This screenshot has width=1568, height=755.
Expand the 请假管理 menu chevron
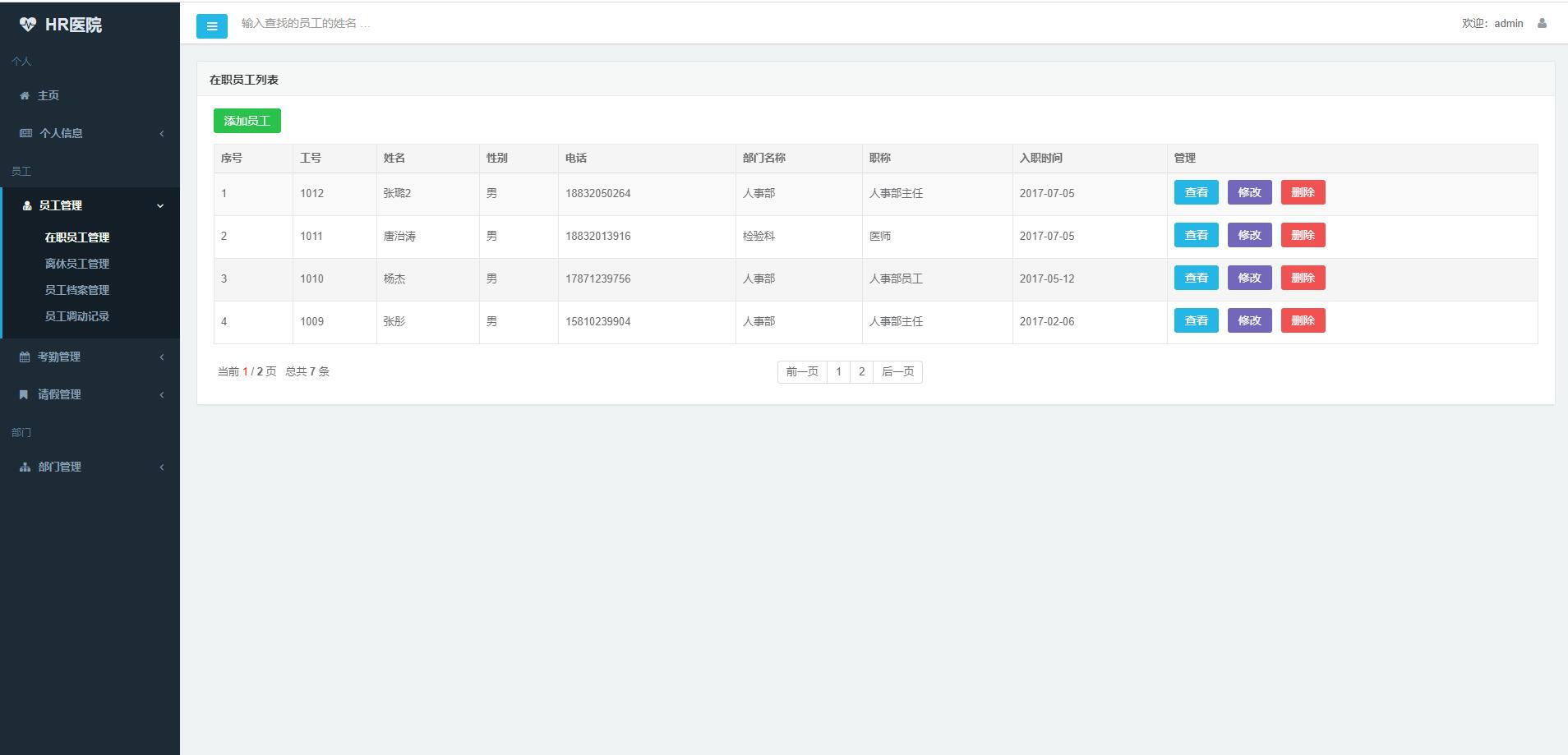point(162,394)
